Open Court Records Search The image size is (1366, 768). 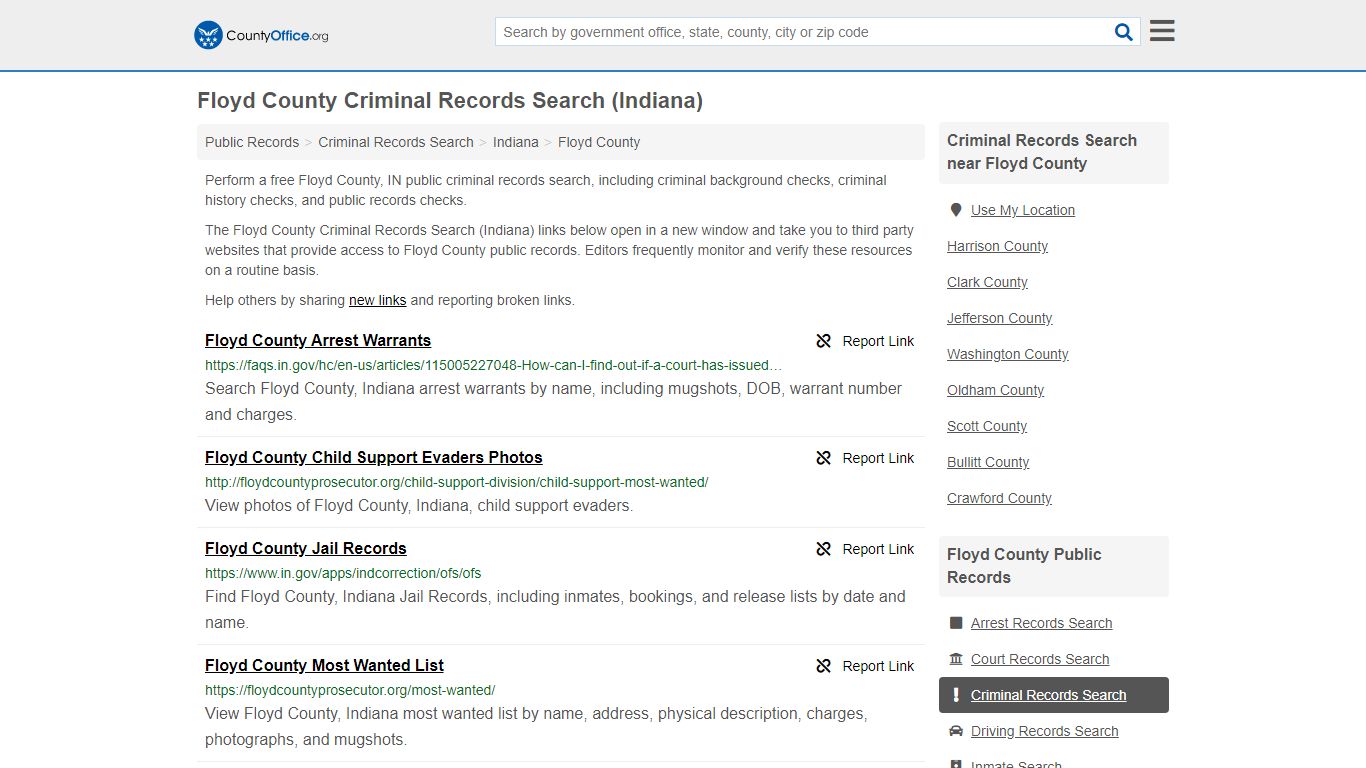pos(1040,659)
